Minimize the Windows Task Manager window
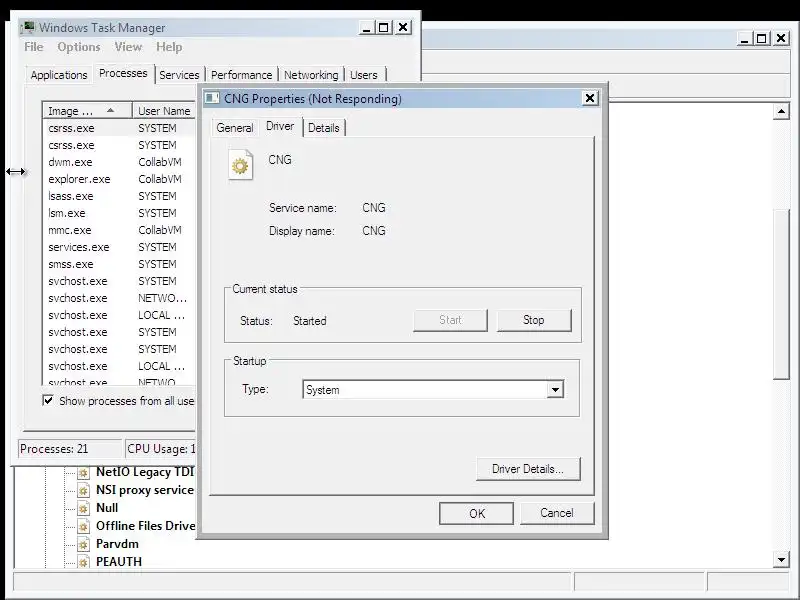The width and height of the screenshot is (800, 600). 366,28
